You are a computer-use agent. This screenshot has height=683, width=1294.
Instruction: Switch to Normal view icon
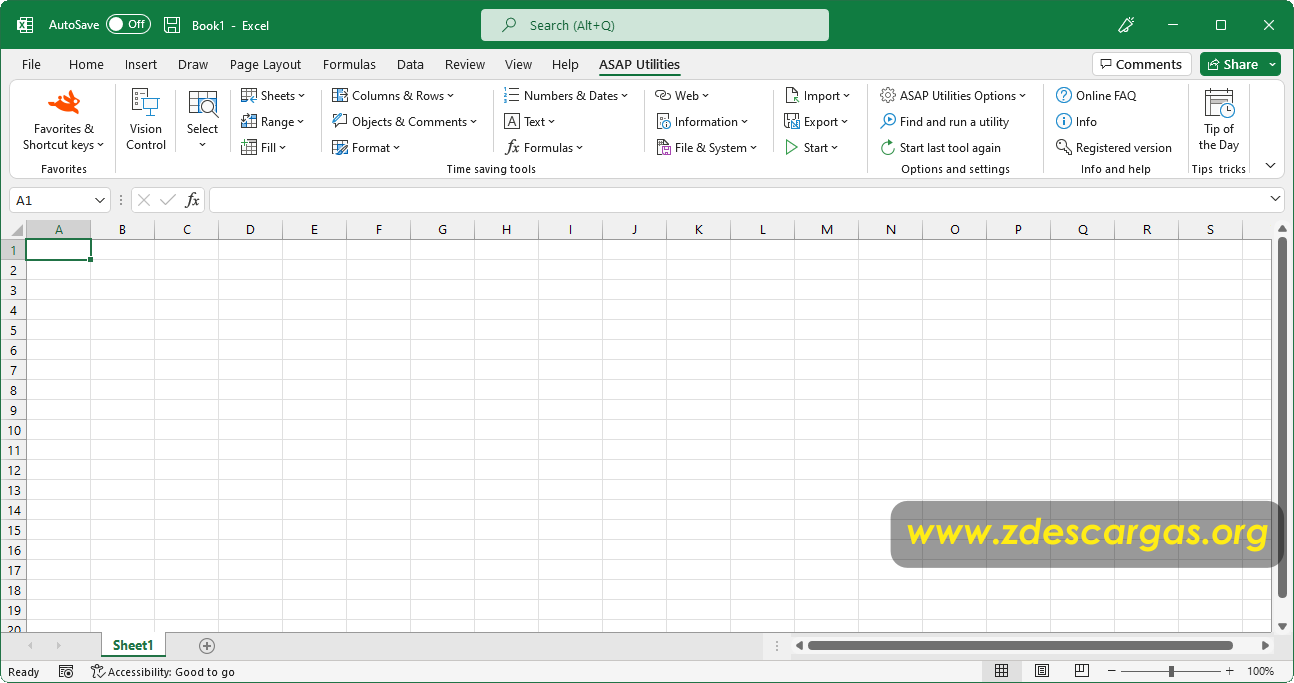[1001, 671]
